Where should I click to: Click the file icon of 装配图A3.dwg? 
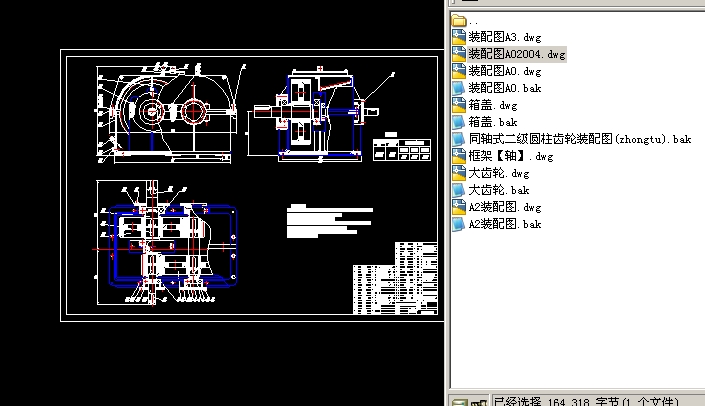pyautogui.click(x=459, y=37)
